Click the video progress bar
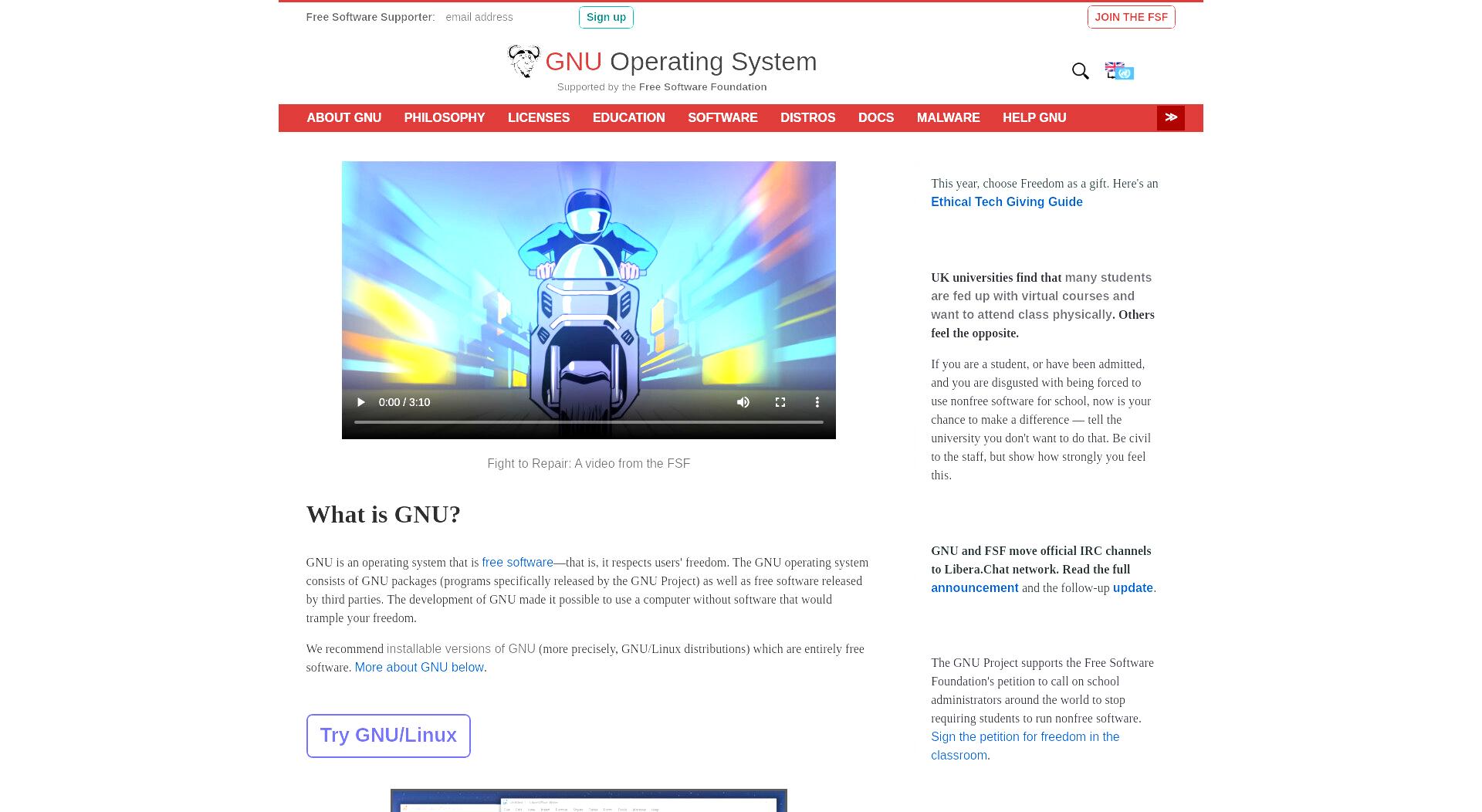Screen dimensions: 1482x812 click(588, 422)
